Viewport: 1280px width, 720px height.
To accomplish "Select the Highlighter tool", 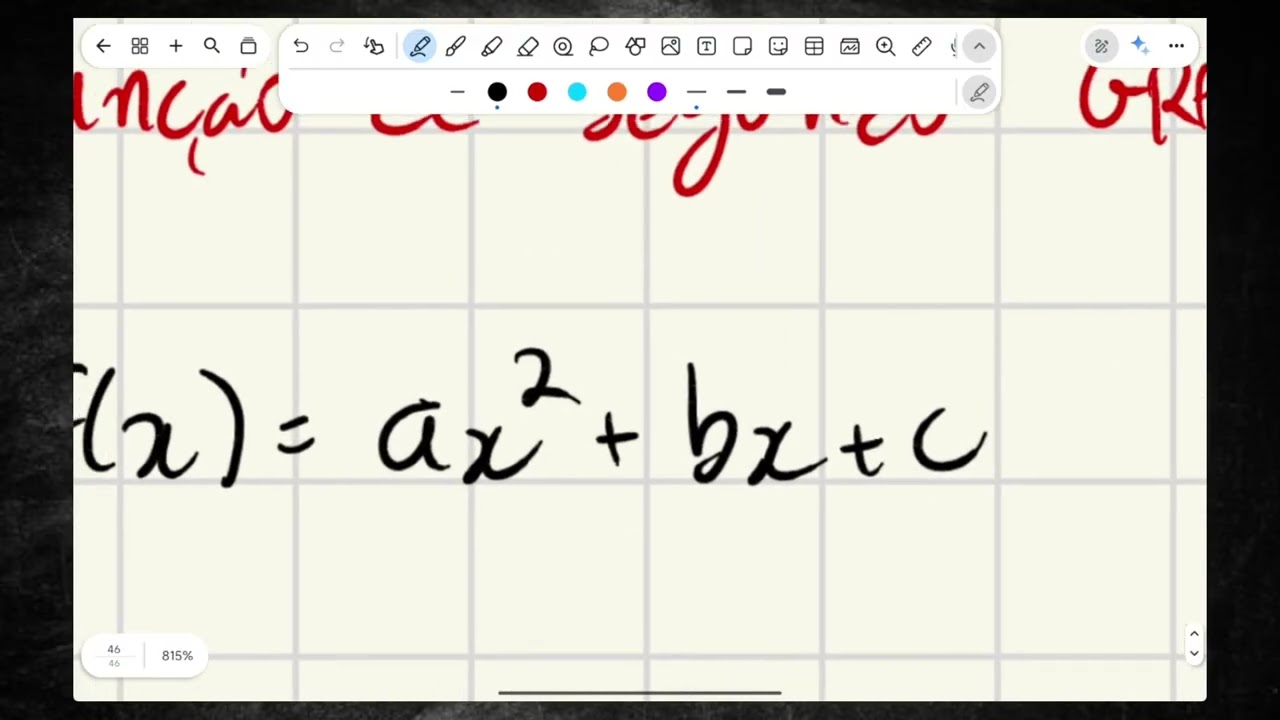I will (x=491, y=46).
